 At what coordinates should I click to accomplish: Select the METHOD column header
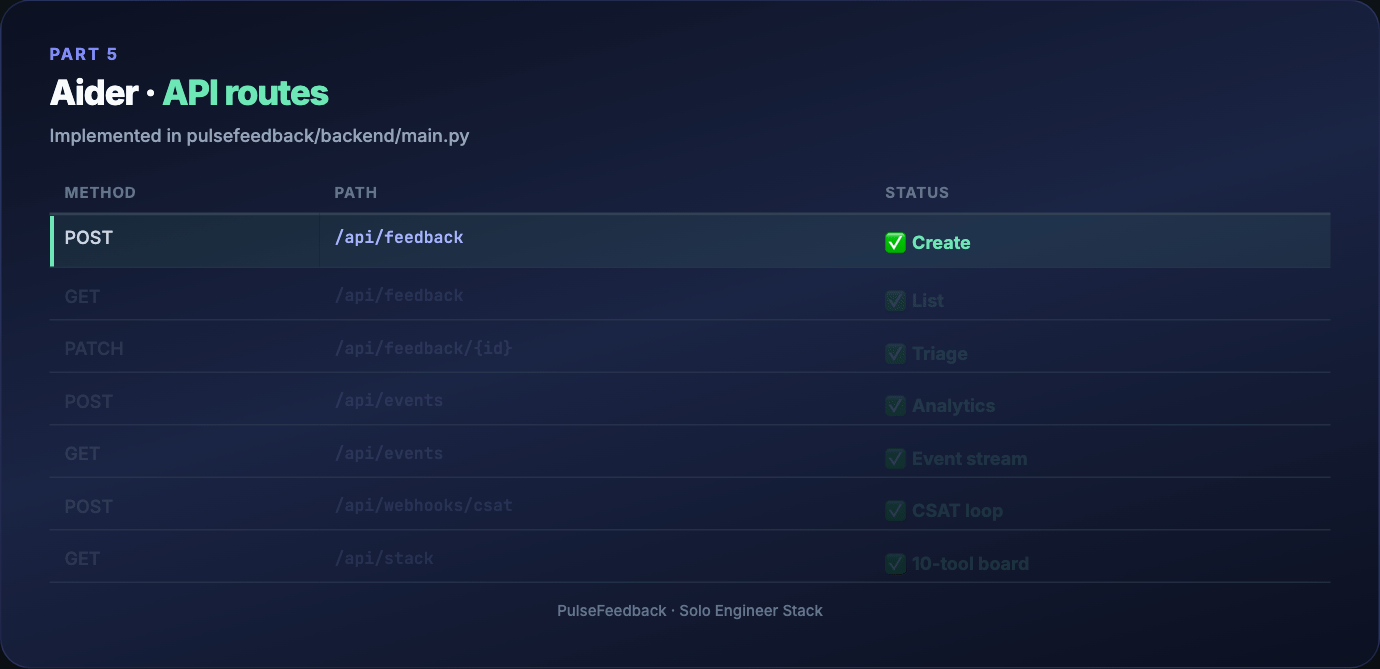[x=100, y=193]
